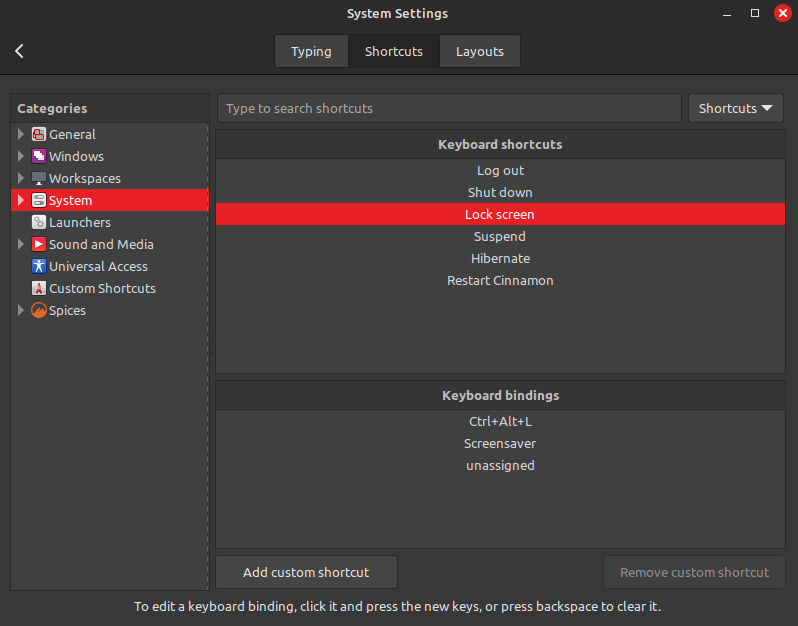
Task: Click the Custom Shortcuts icon
Action: [x=39, y=288]
